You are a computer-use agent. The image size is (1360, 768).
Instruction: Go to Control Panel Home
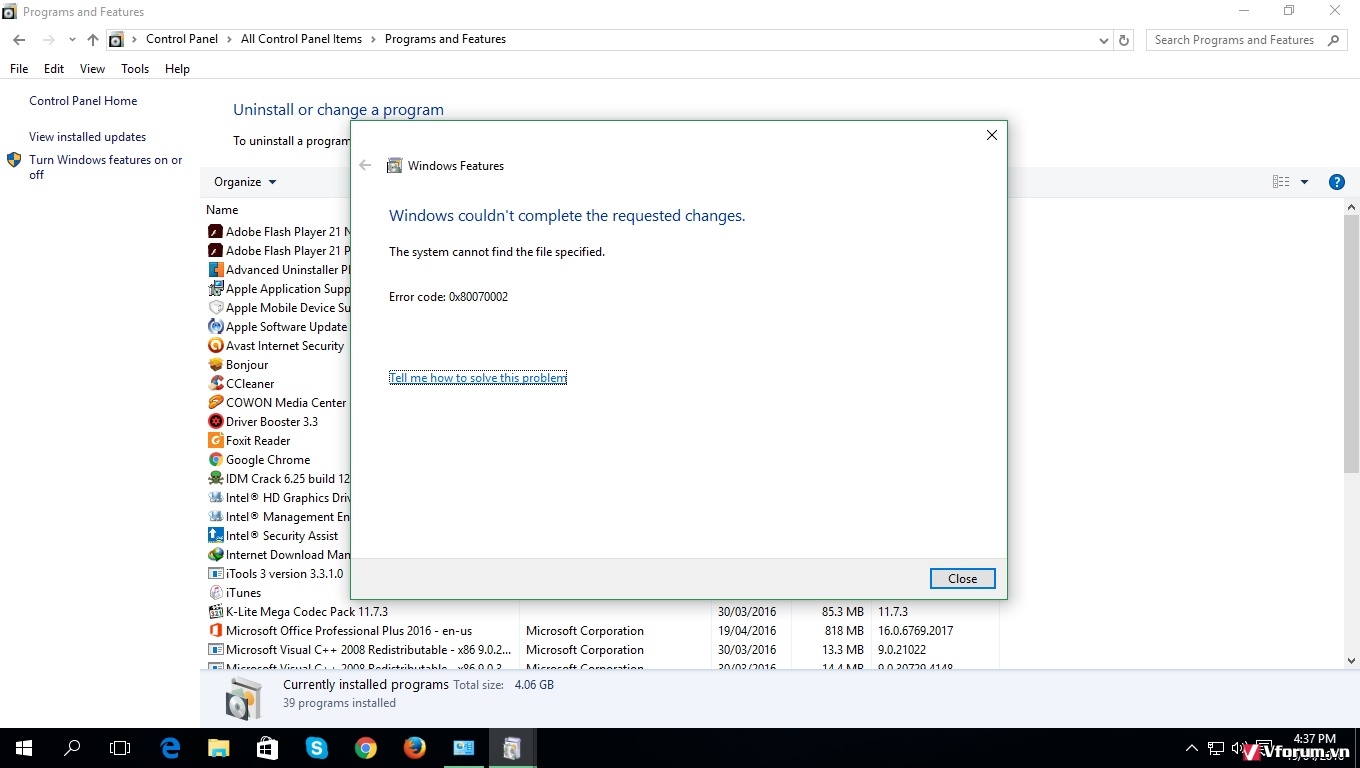click(83, 101)
